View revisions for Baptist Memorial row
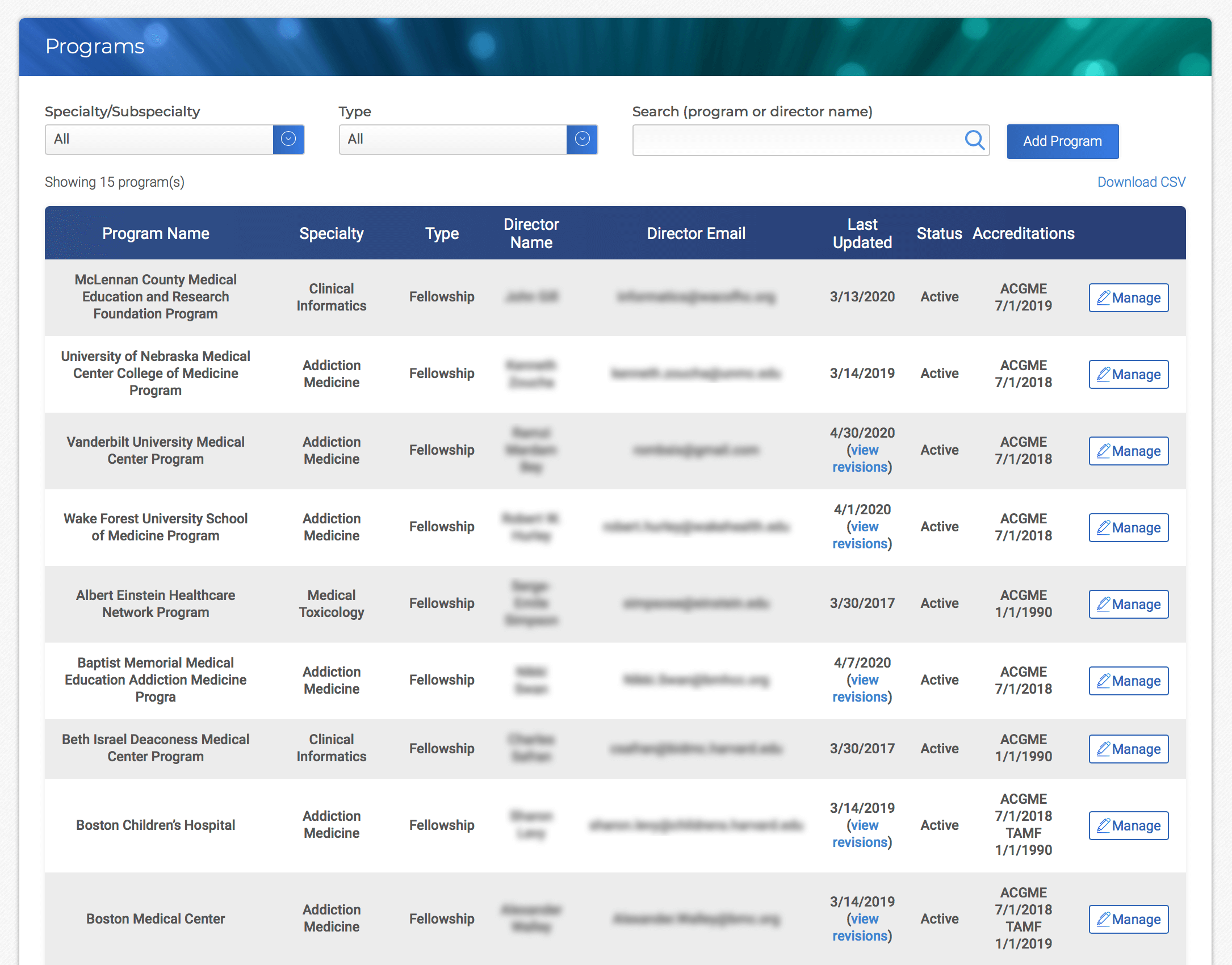Image resolution: width=1232 pixels, height=965 pixels. tap(862, 689)
